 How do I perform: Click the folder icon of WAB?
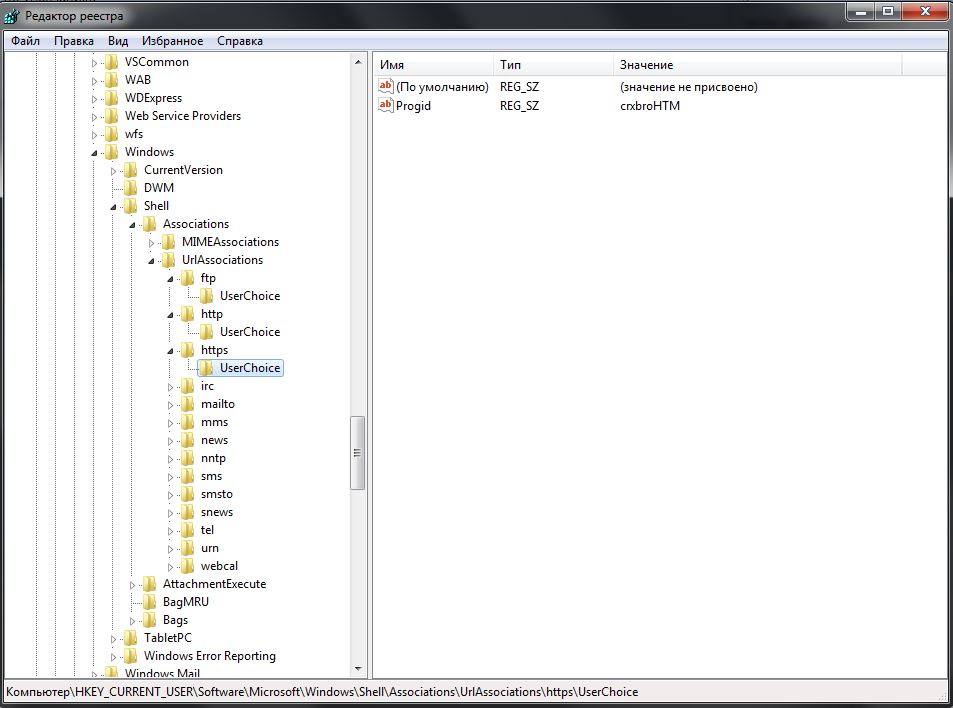tap(111, 80)
